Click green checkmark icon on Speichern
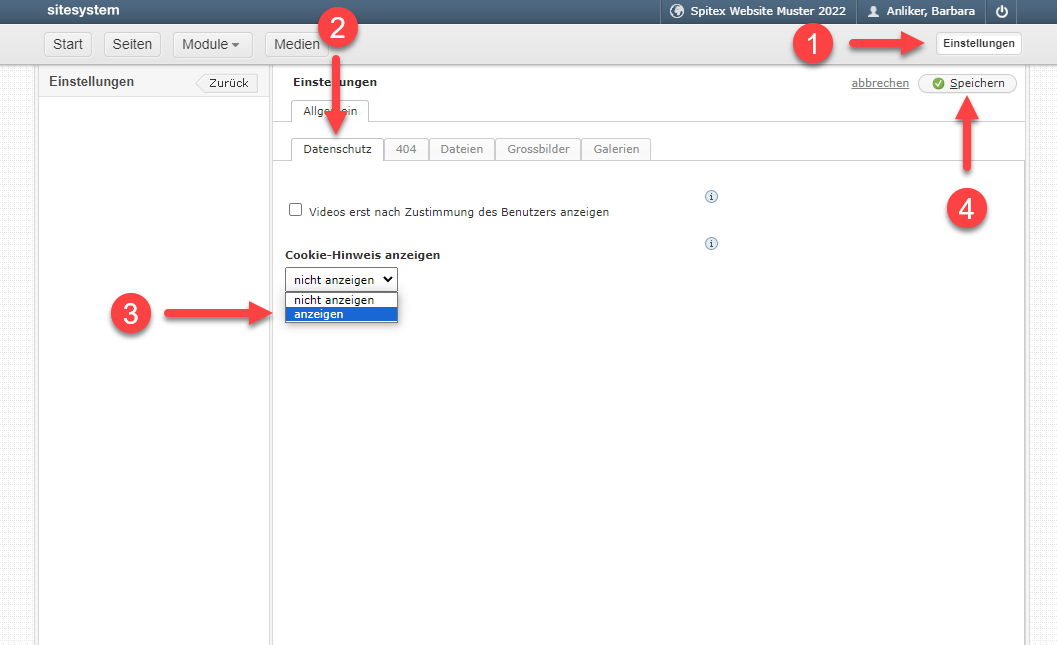This screenshot has width=1057, height=645. [x=938, y=84]
